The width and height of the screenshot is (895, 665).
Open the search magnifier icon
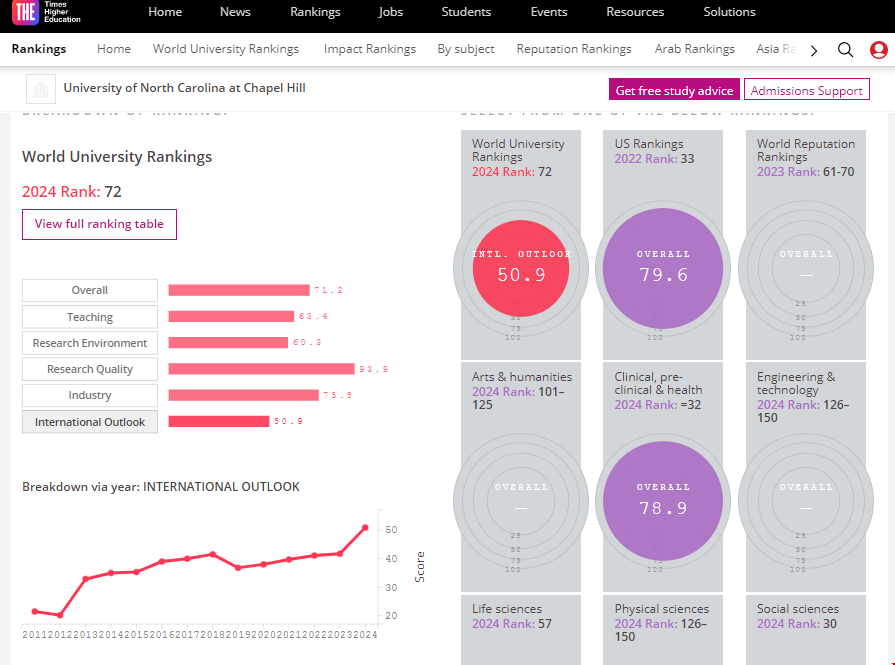pyautogui.click(x=845, y=50)
